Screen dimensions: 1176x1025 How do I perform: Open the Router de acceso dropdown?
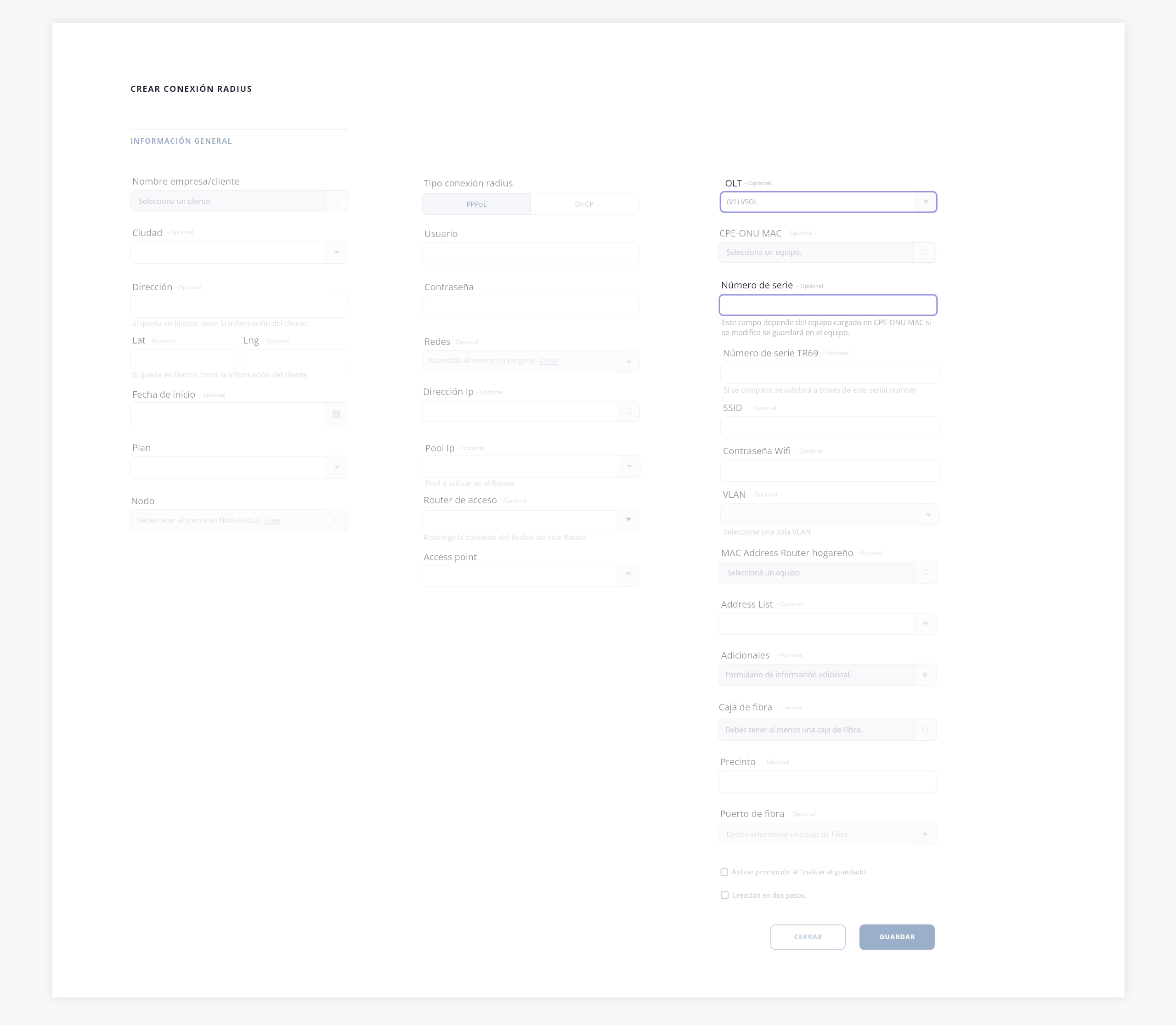tap(628, 520)
